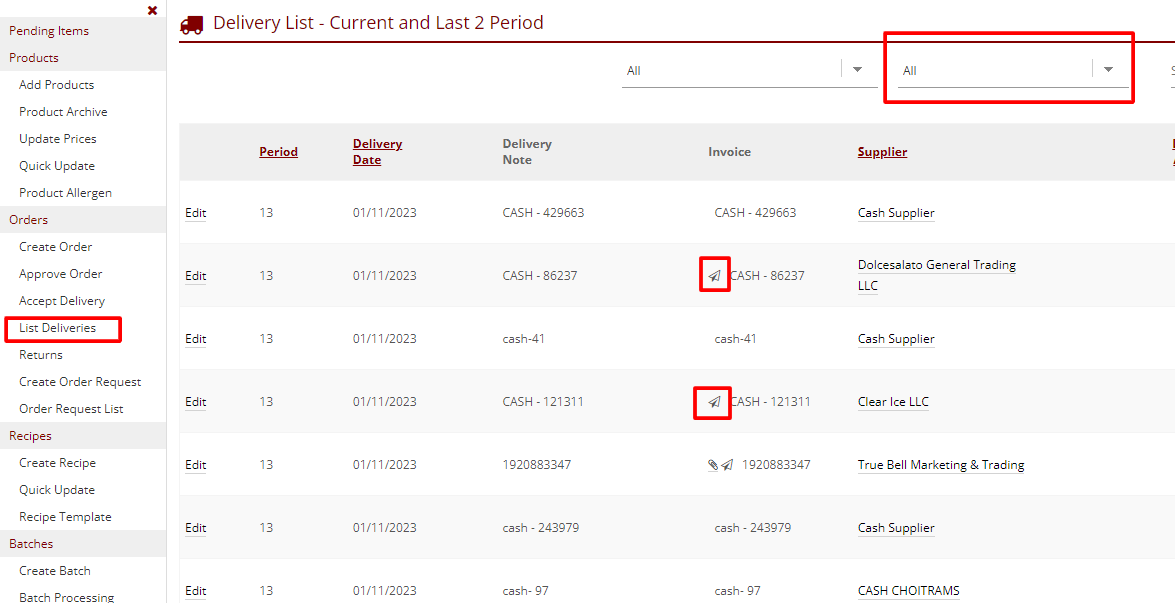1175x603 pixels.
Task: Click the delivery truck icon in the header
Action: 192,24
